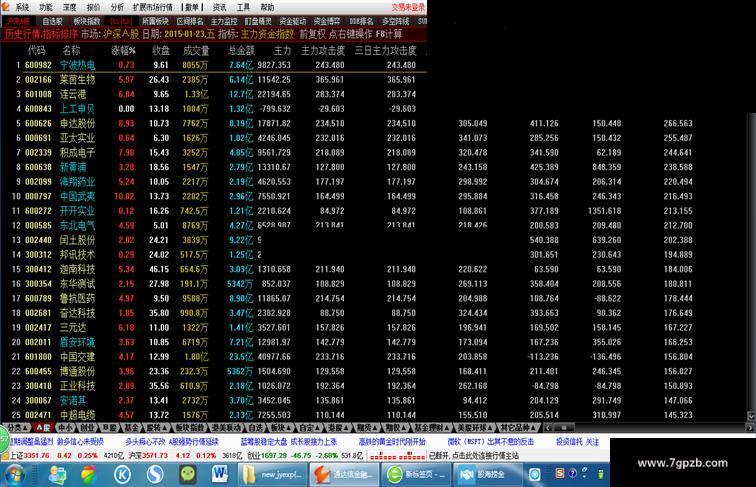This screenshot has width=756, height=487.
Task: Open news link 蓝筹股稳定大盘 成长股接力上涨
Action: (289, 442)
